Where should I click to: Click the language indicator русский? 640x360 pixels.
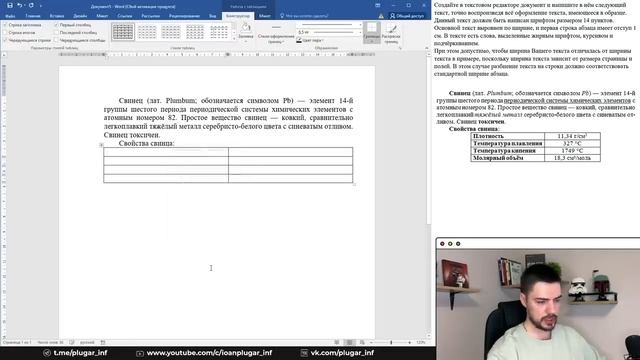tap(87, 342)
